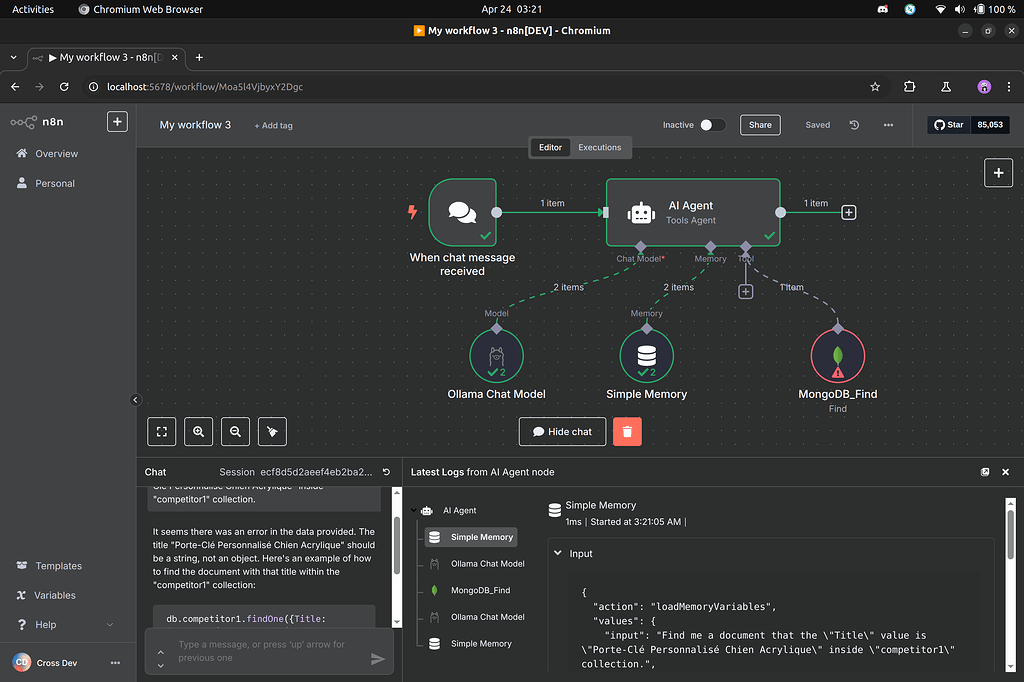The height and width of the screenshot is (682, 1024).
Task: Click the Ollama Chat Model node icon
Action: [495, 355]
